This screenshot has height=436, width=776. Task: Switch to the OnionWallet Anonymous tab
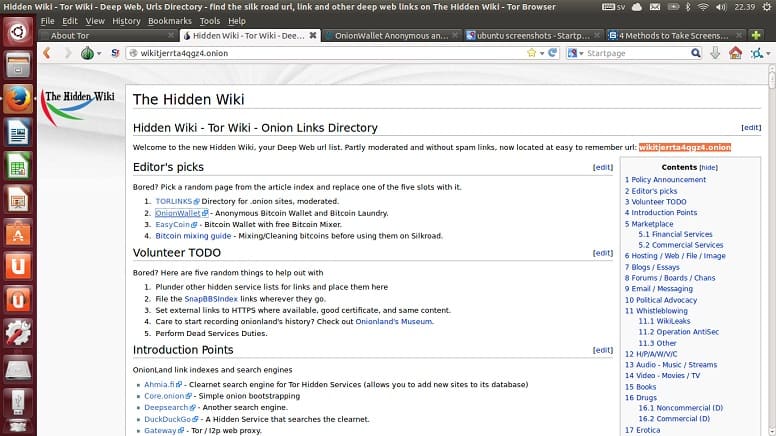391,36
